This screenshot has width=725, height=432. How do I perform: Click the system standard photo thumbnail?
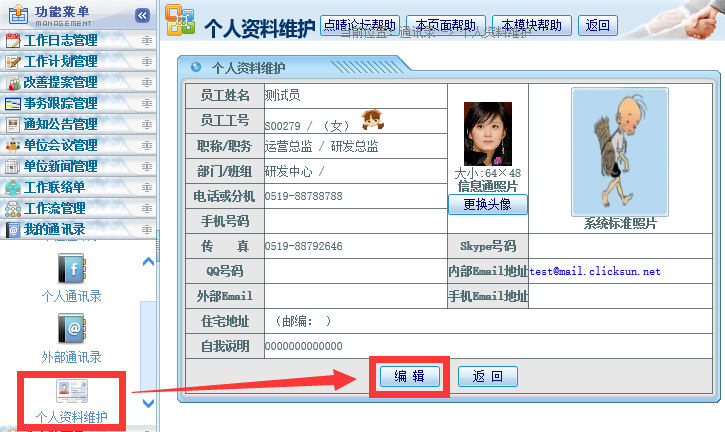coord(619,150)
